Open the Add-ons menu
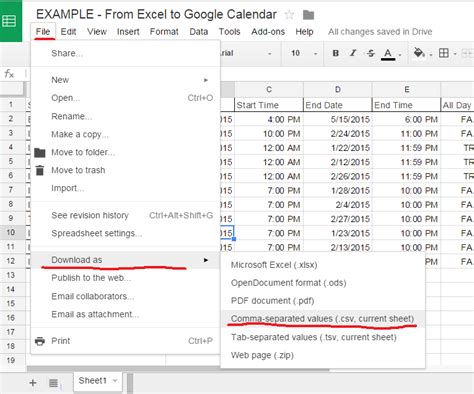474x394 pixels. [268, 32]
